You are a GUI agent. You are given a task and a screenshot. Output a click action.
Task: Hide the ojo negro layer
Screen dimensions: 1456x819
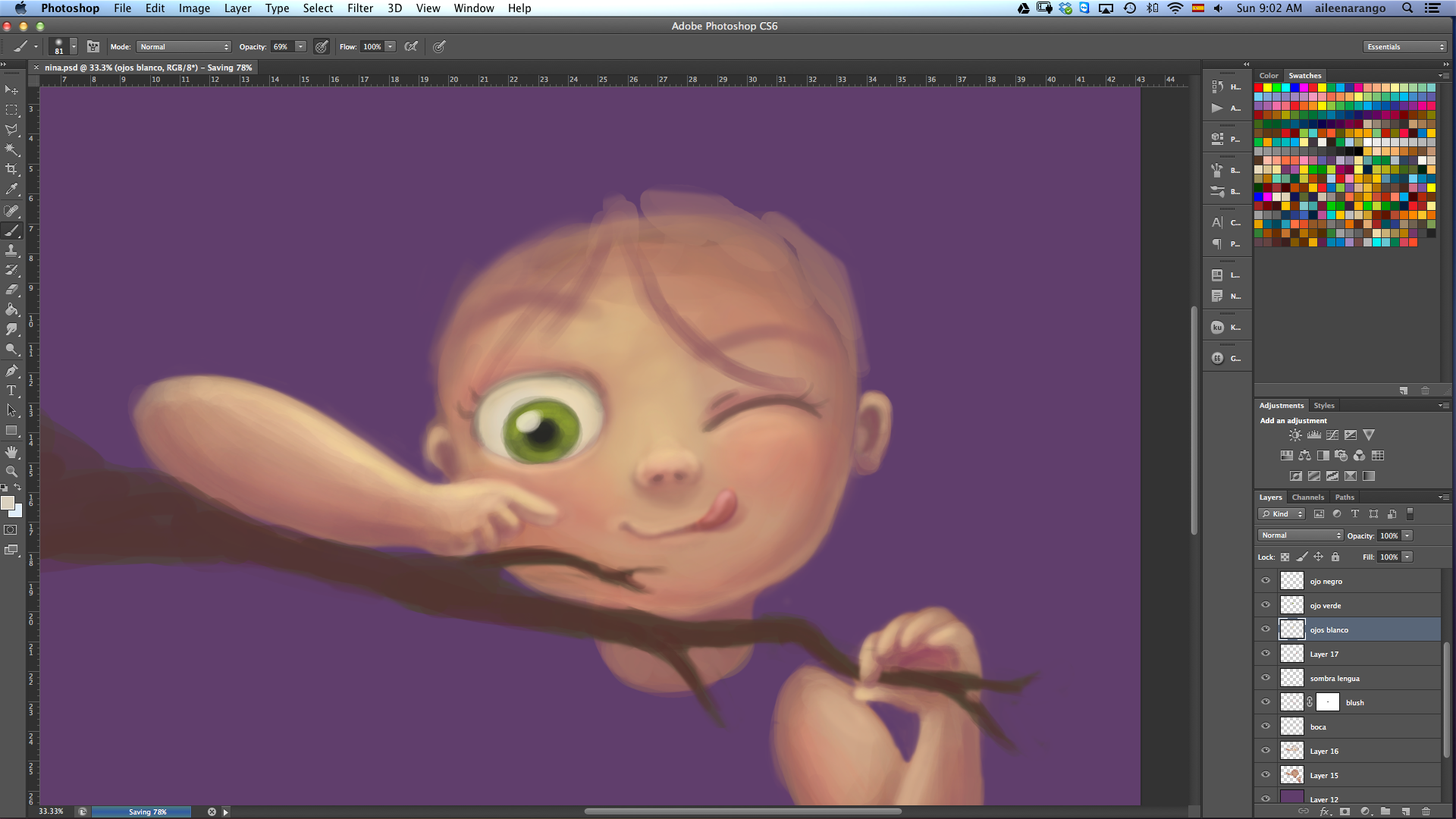pyautogui.click(x=1266, y=581)
